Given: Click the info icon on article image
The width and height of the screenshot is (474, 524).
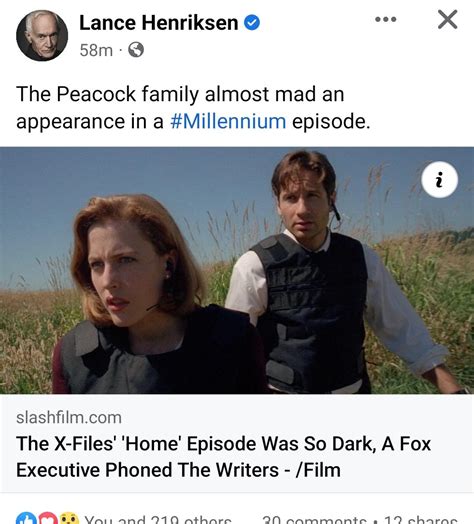Looking at the screenshot, I should point(439,180).
